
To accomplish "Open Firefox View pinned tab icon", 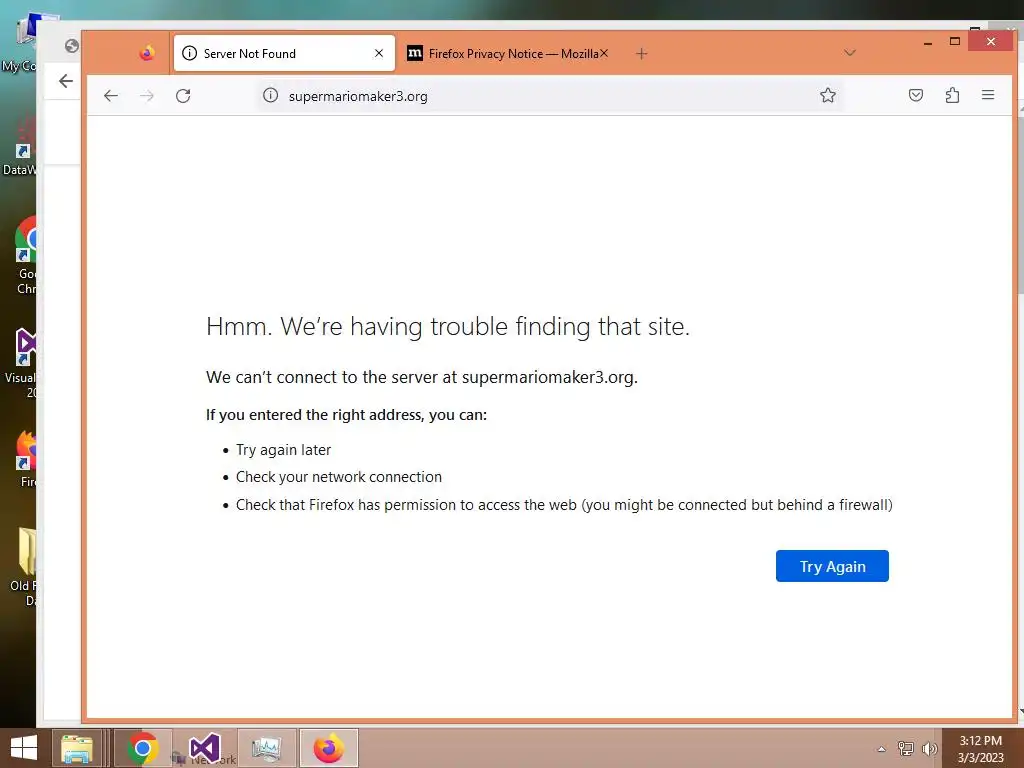I will 147,53.
